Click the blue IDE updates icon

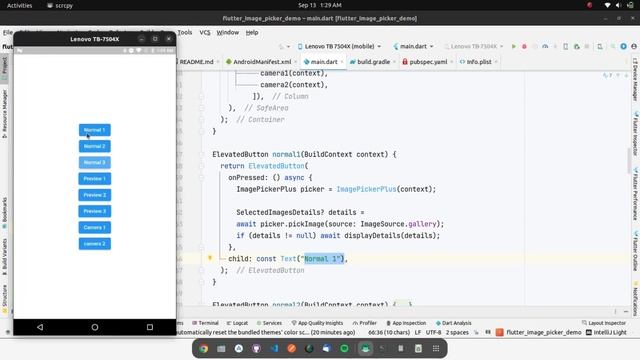pyautogui.click(x=623, y=47)
